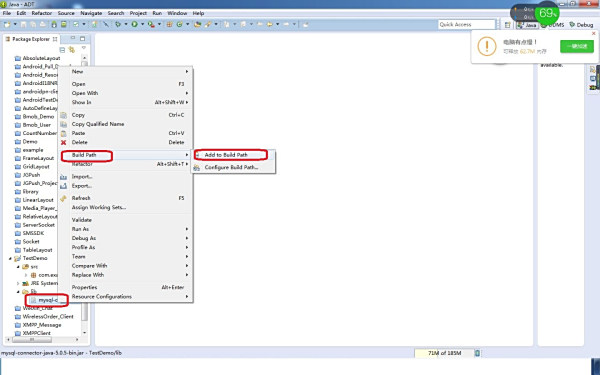The height and width of the screenshot is (375, 600).
Task: Collapse the TestDemo project node
Action: (x=10, y=258)
